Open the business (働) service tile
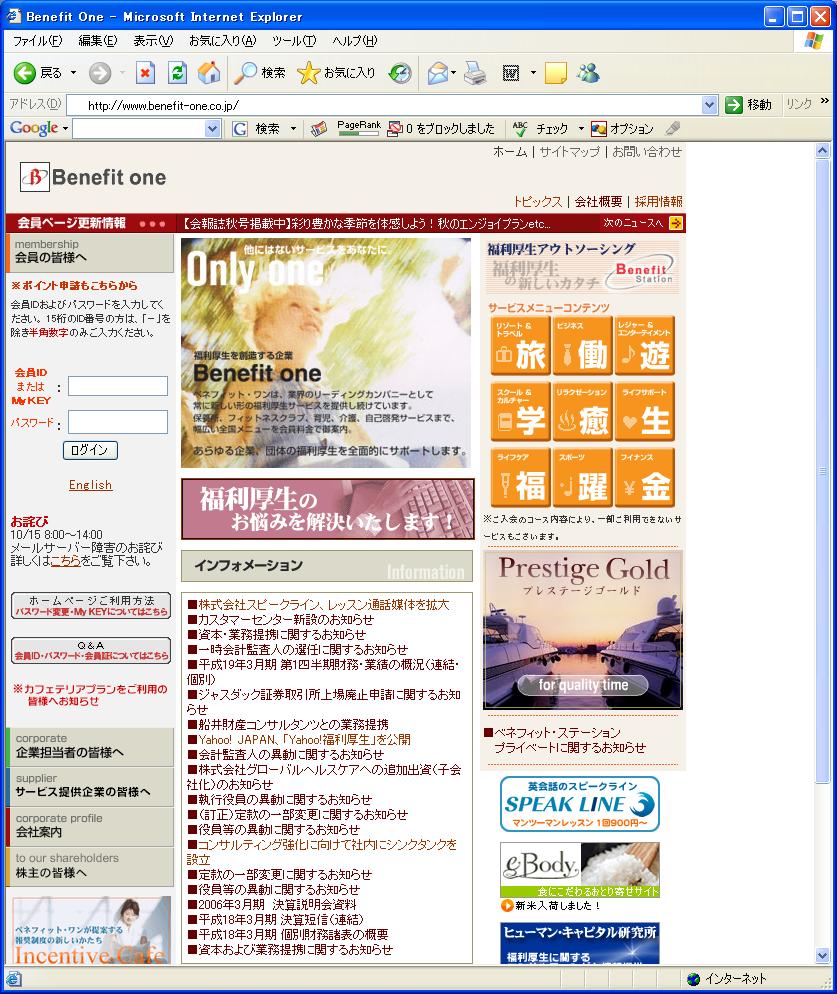 click(582, 346)
